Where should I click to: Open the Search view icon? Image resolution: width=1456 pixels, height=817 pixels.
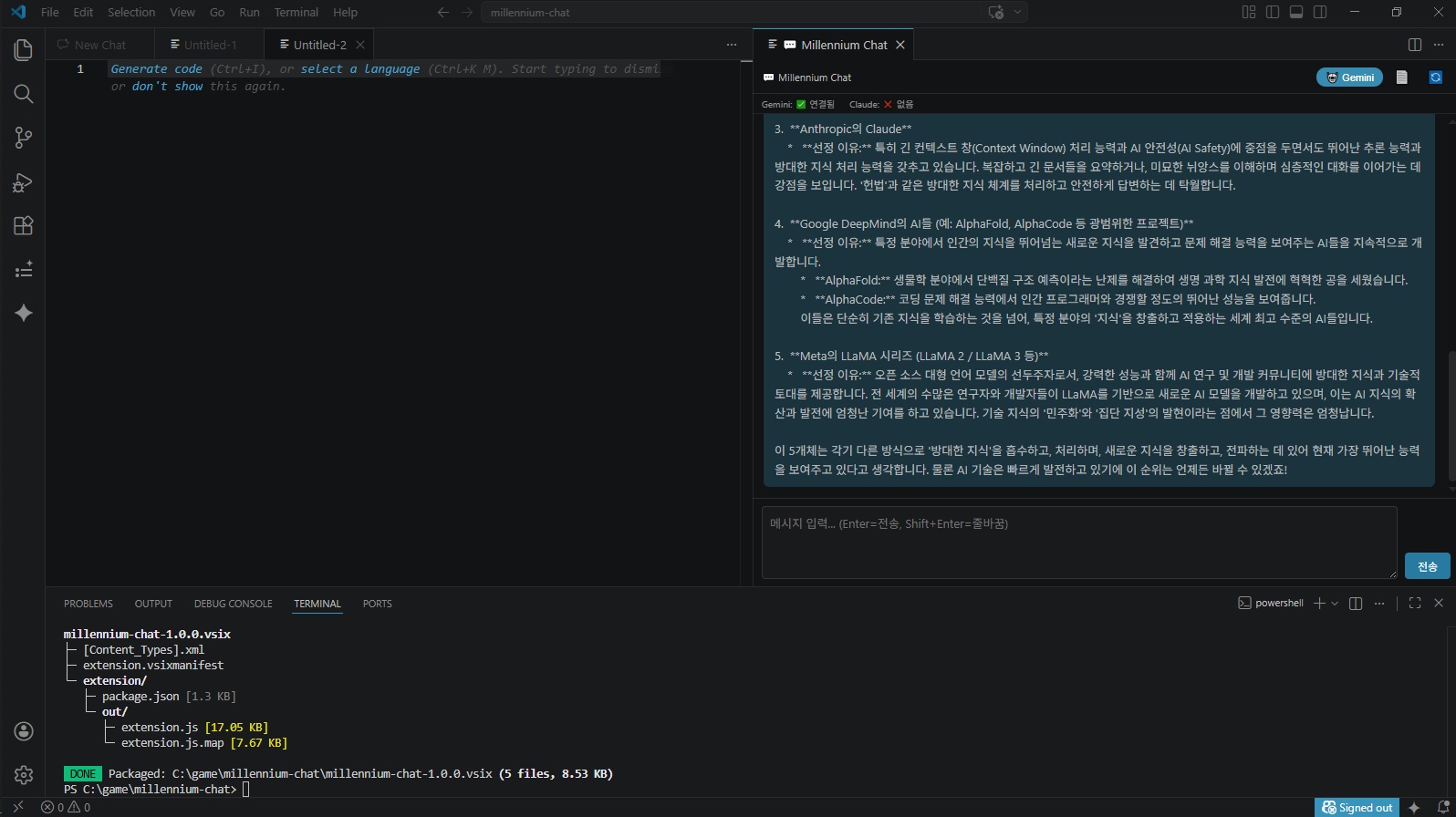click(x=24, y=94)
